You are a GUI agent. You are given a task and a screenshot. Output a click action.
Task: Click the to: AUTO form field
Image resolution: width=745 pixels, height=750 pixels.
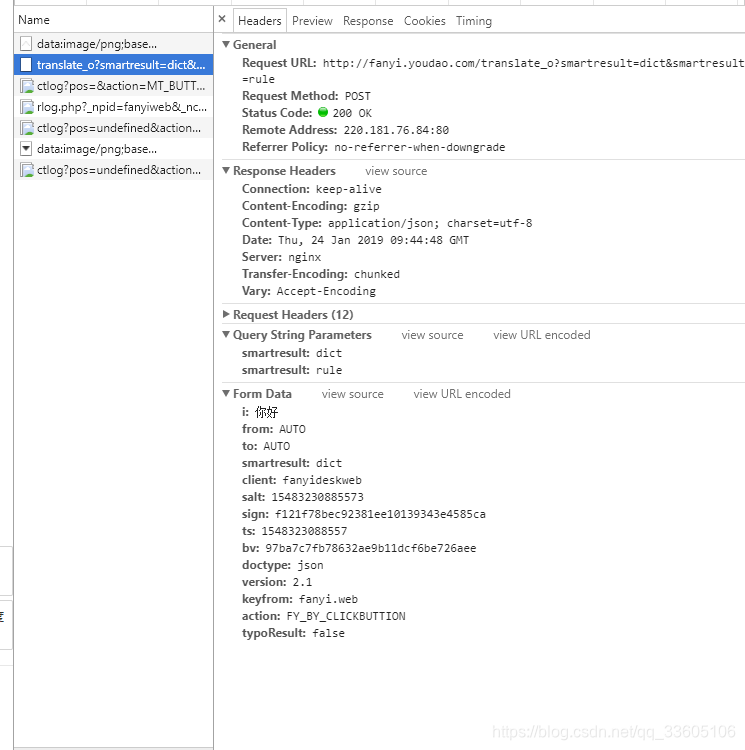click(x=266, y=446)
